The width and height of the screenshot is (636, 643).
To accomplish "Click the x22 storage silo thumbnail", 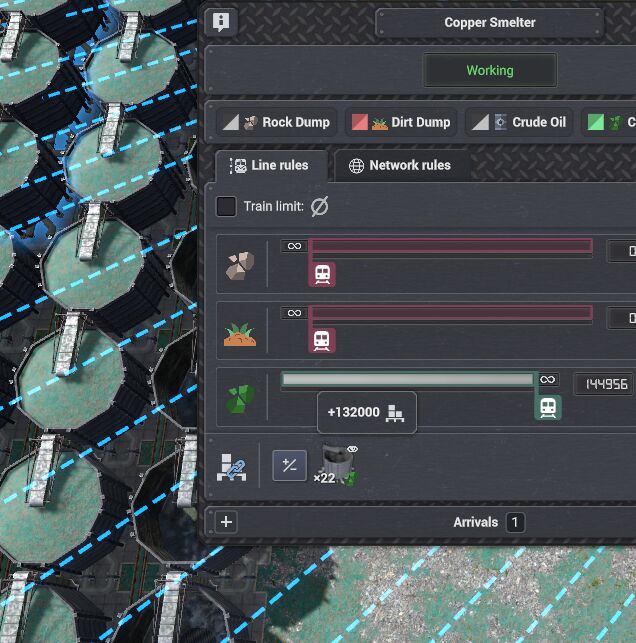I will [336, 465].
